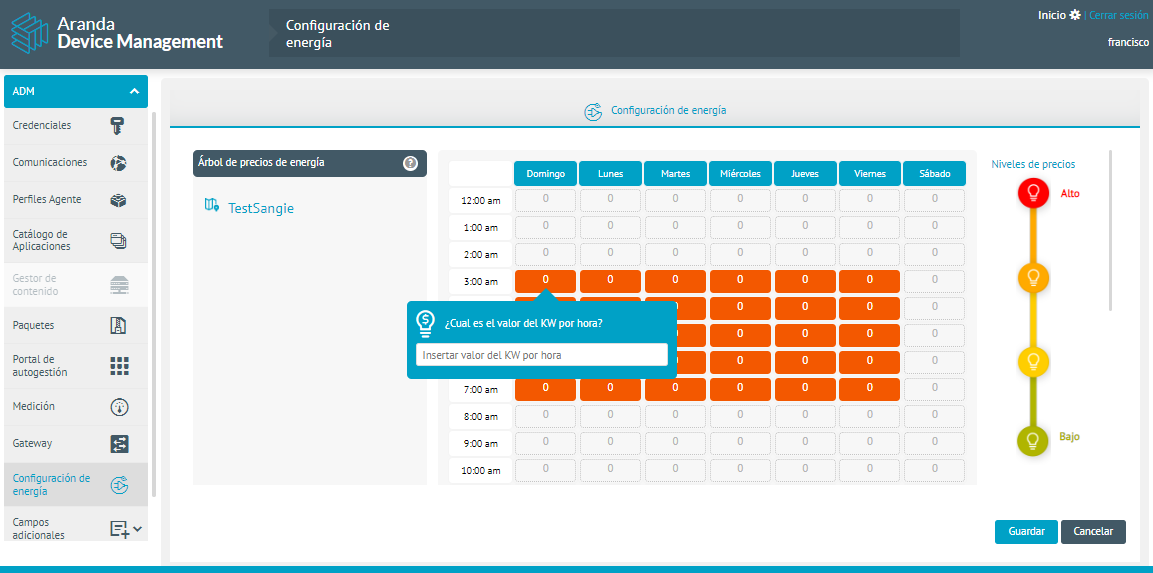Screen dimensions: 1153x573
Task: Select the Domingo column header
Action: pyautogui.click(x=545, y=174)
